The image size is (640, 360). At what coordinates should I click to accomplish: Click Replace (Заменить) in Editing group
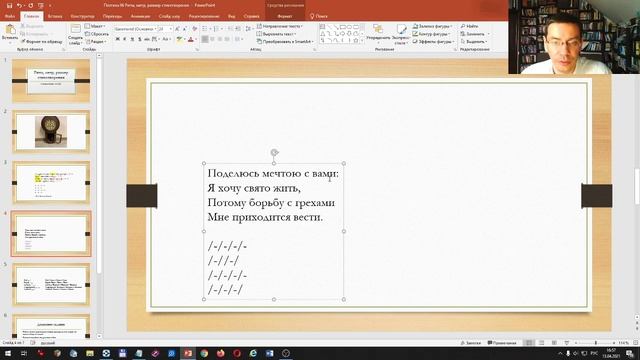475,34
